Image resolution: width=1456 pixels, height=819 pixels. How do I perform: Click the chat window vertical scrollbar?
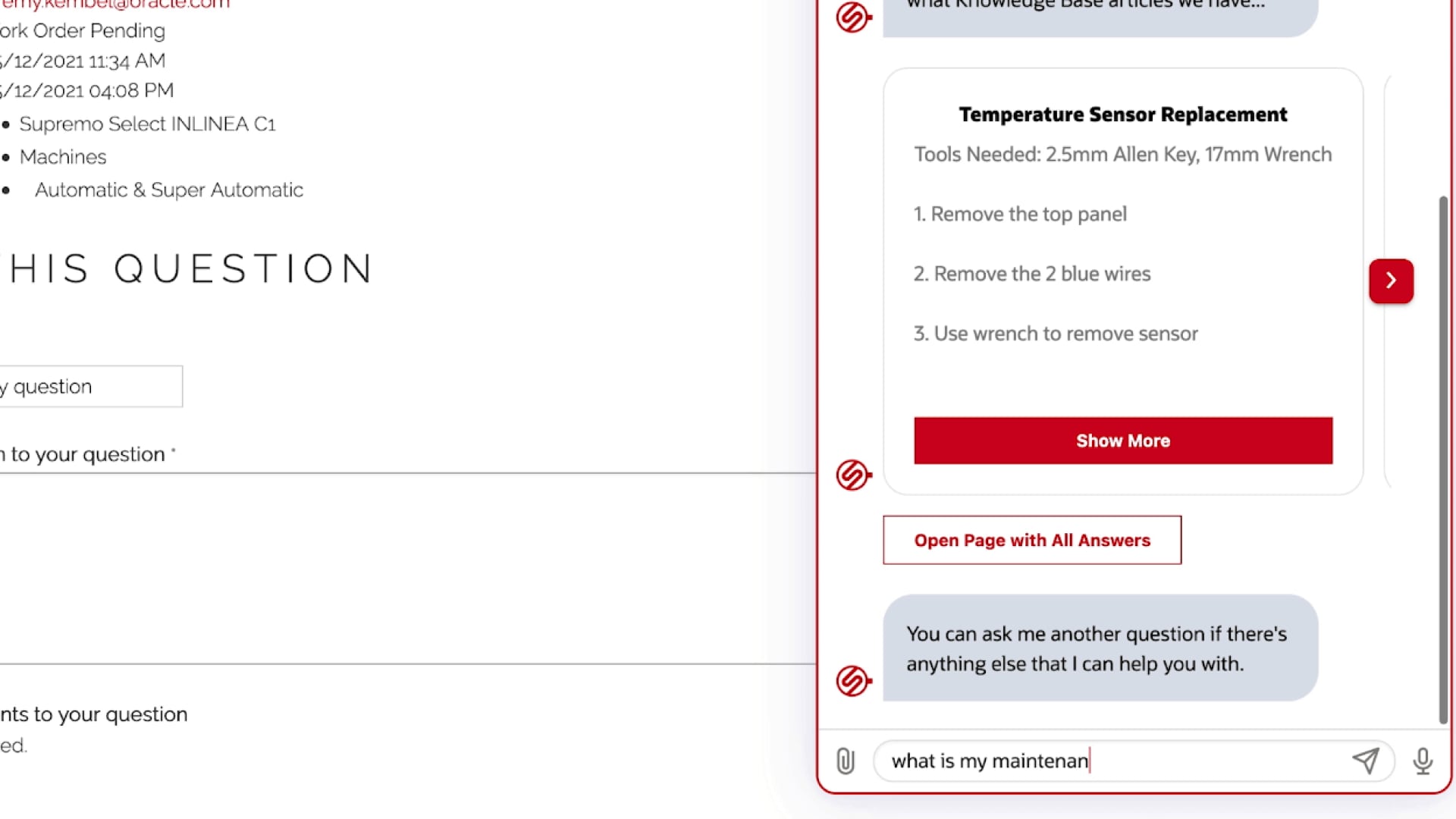point(1443,455)
